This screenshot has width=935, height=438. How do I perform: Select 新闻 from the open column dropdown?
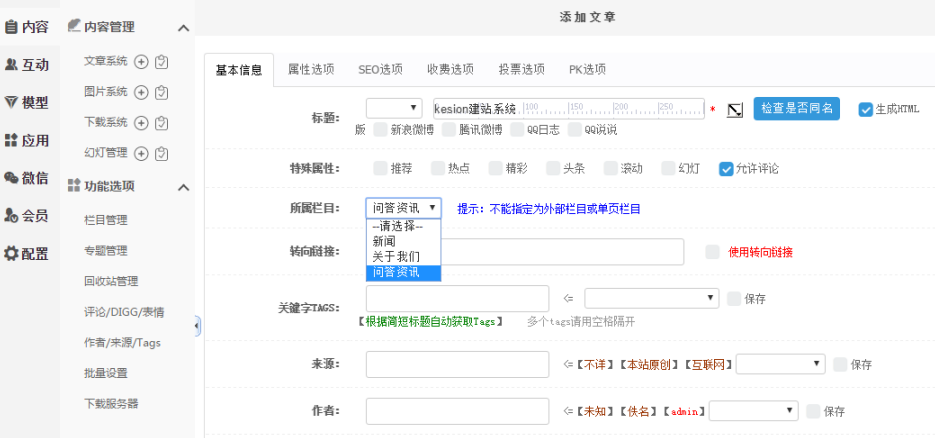pos(384,242)
